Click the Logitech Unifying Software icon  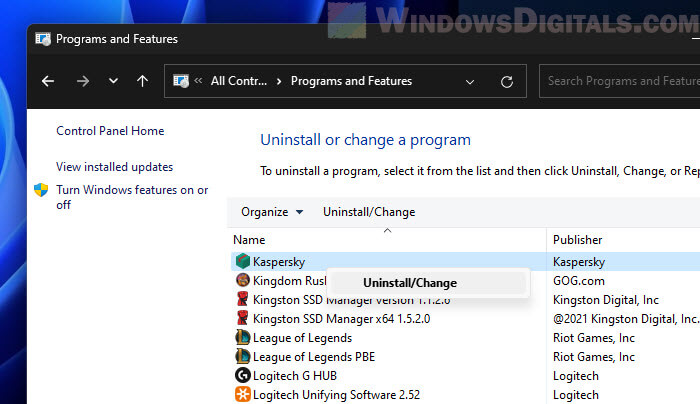[x=243, y=395]
